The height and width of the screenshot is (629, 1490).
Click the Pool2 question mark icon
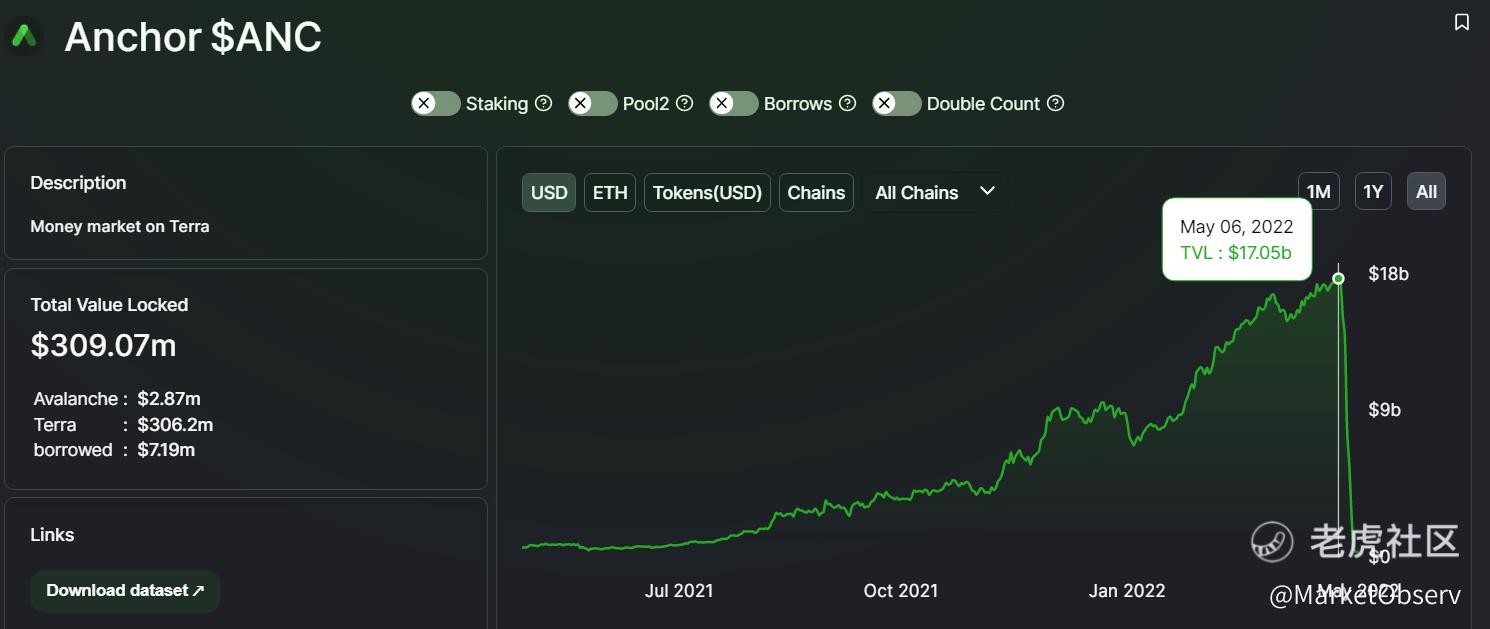click(x=685, y=103)
